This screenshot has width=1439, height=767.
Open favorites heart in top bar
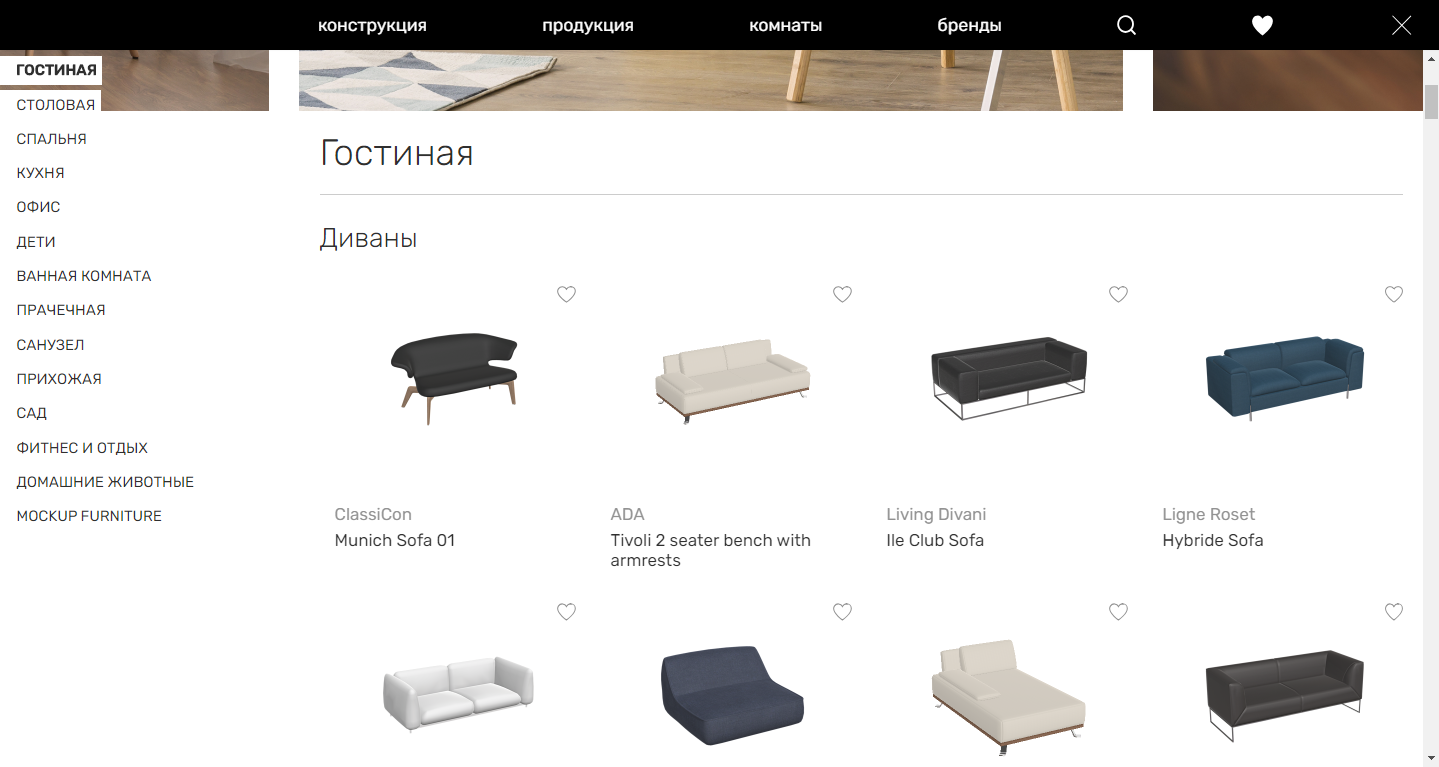1262,26
